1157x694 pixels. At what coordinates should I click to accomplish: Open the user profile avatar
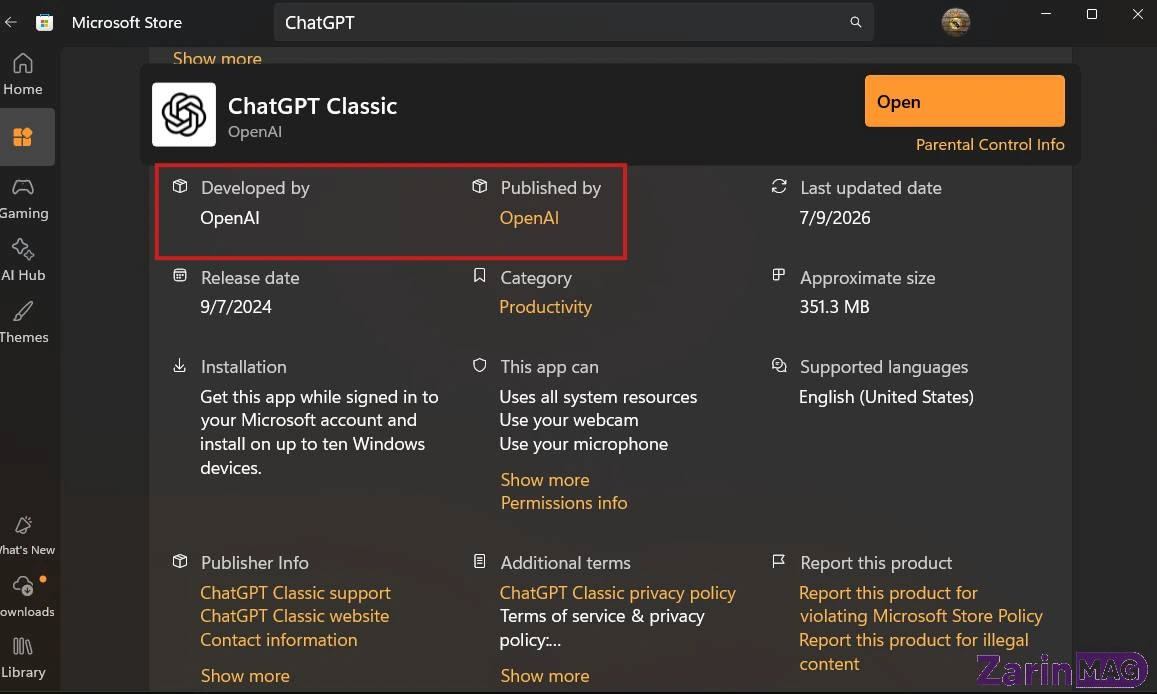[956, 22]
